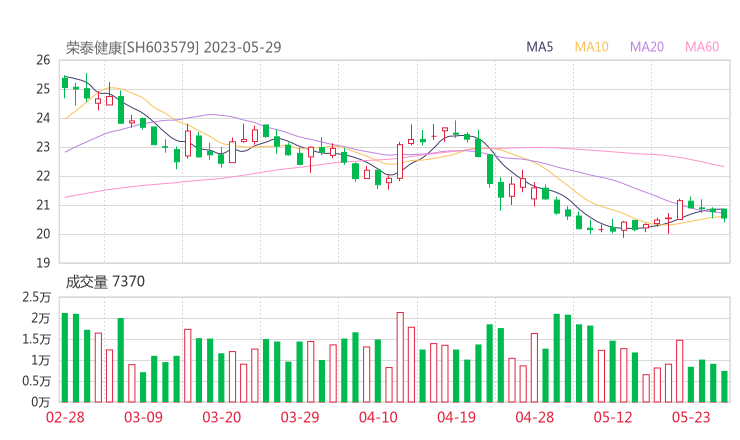Select the last green candlestick on the right

point(724,214)
